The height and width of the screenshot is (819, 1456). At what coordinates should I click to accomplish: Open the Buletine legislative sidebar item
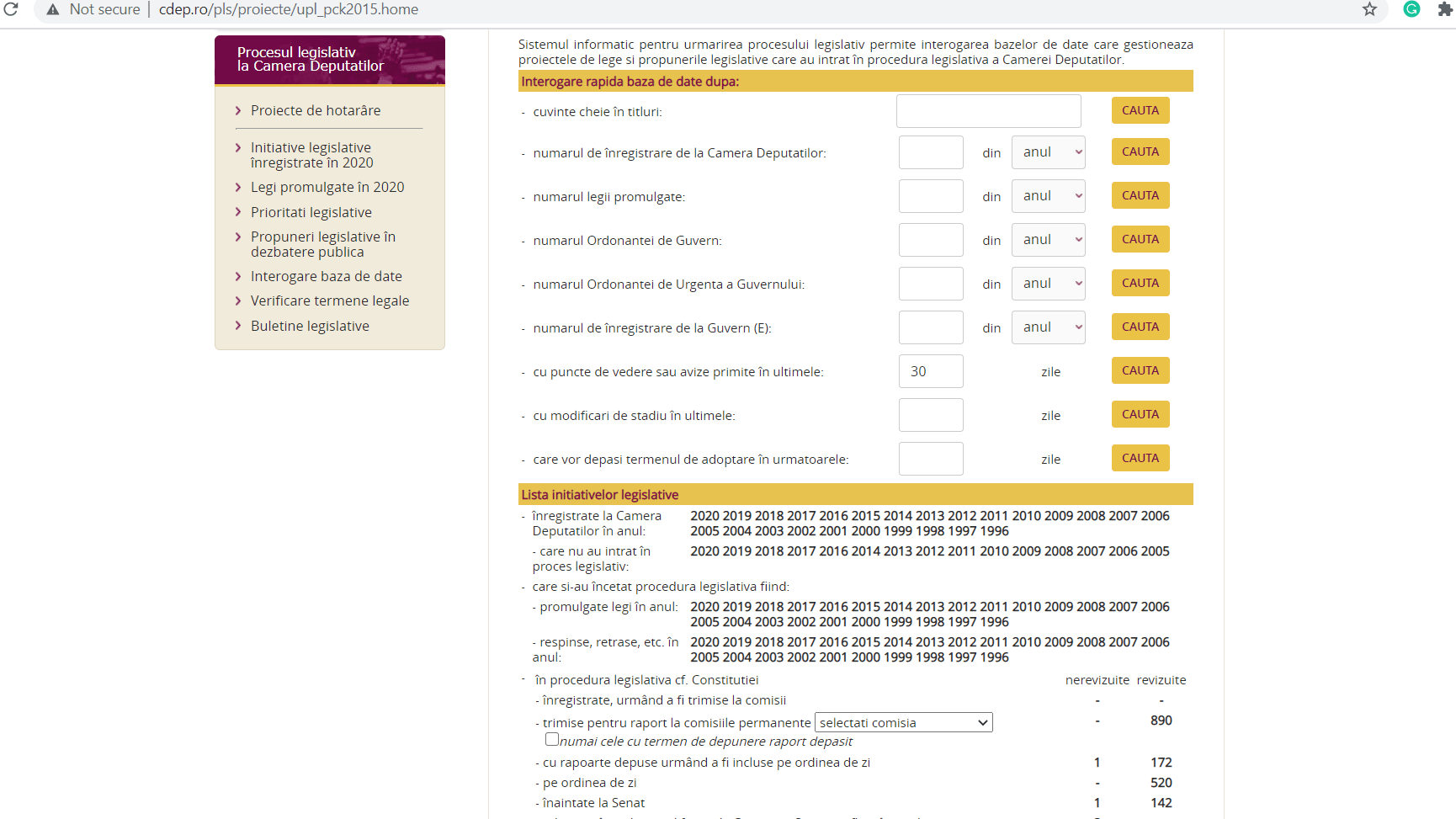[310, 326]
